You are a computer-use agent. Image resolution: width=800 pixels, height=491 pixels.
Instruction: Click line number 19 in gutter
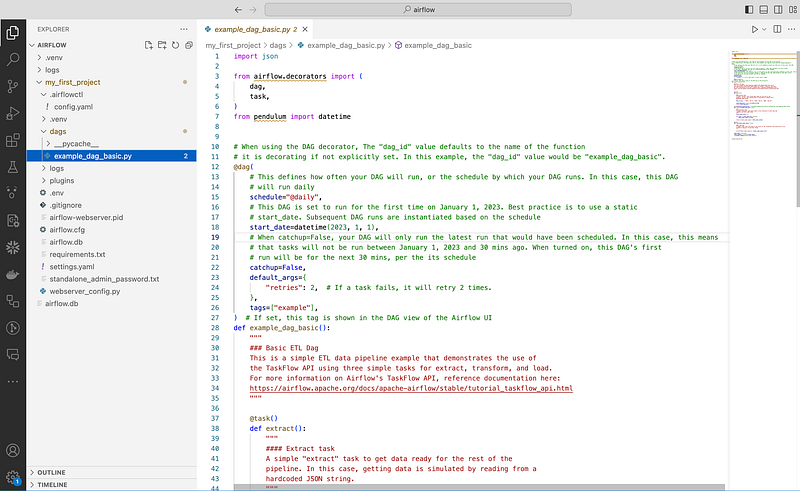click(x=215, y=237)
